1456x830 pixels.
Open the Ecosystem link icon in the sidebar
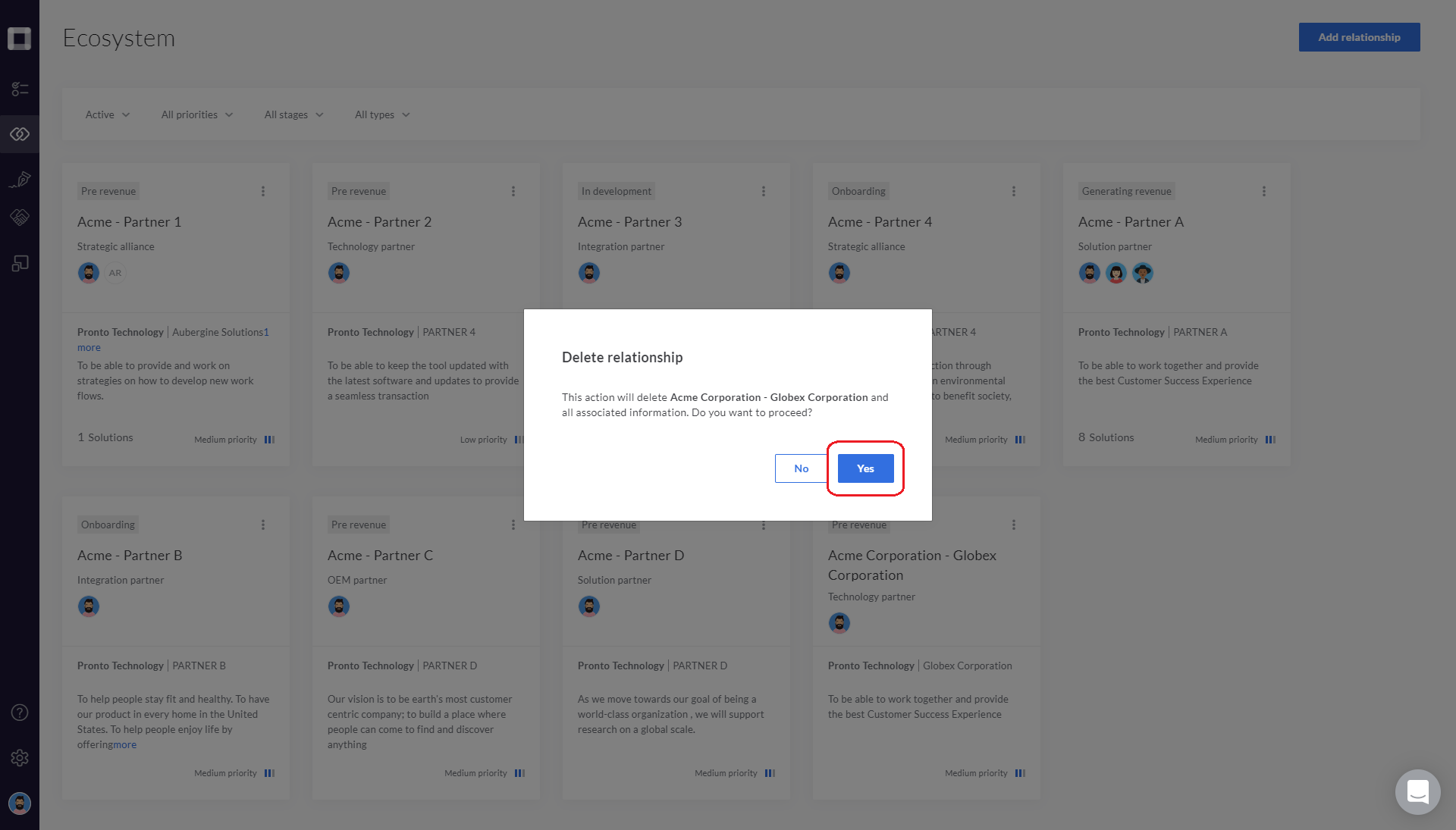(20, 134)
